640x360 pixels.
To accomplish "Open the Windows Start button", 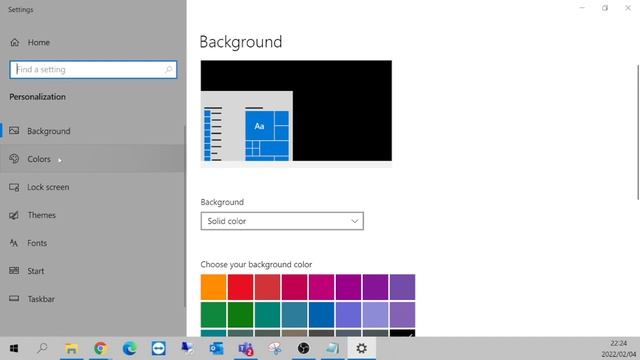I will pyautogui.click(x=14, y=349).
